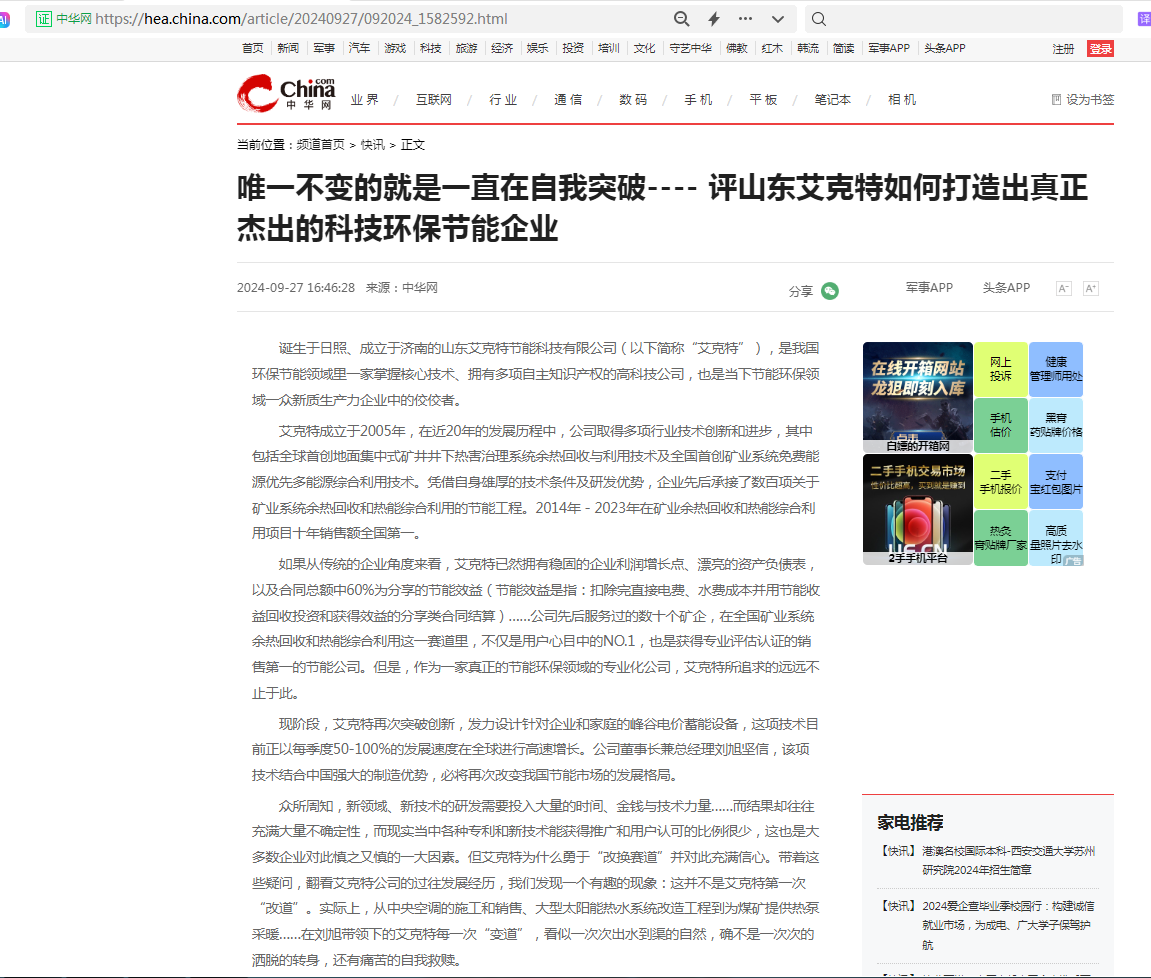Select 手机 channel tab
Viewport: 1151px width, 978px height.
(698, 100)
